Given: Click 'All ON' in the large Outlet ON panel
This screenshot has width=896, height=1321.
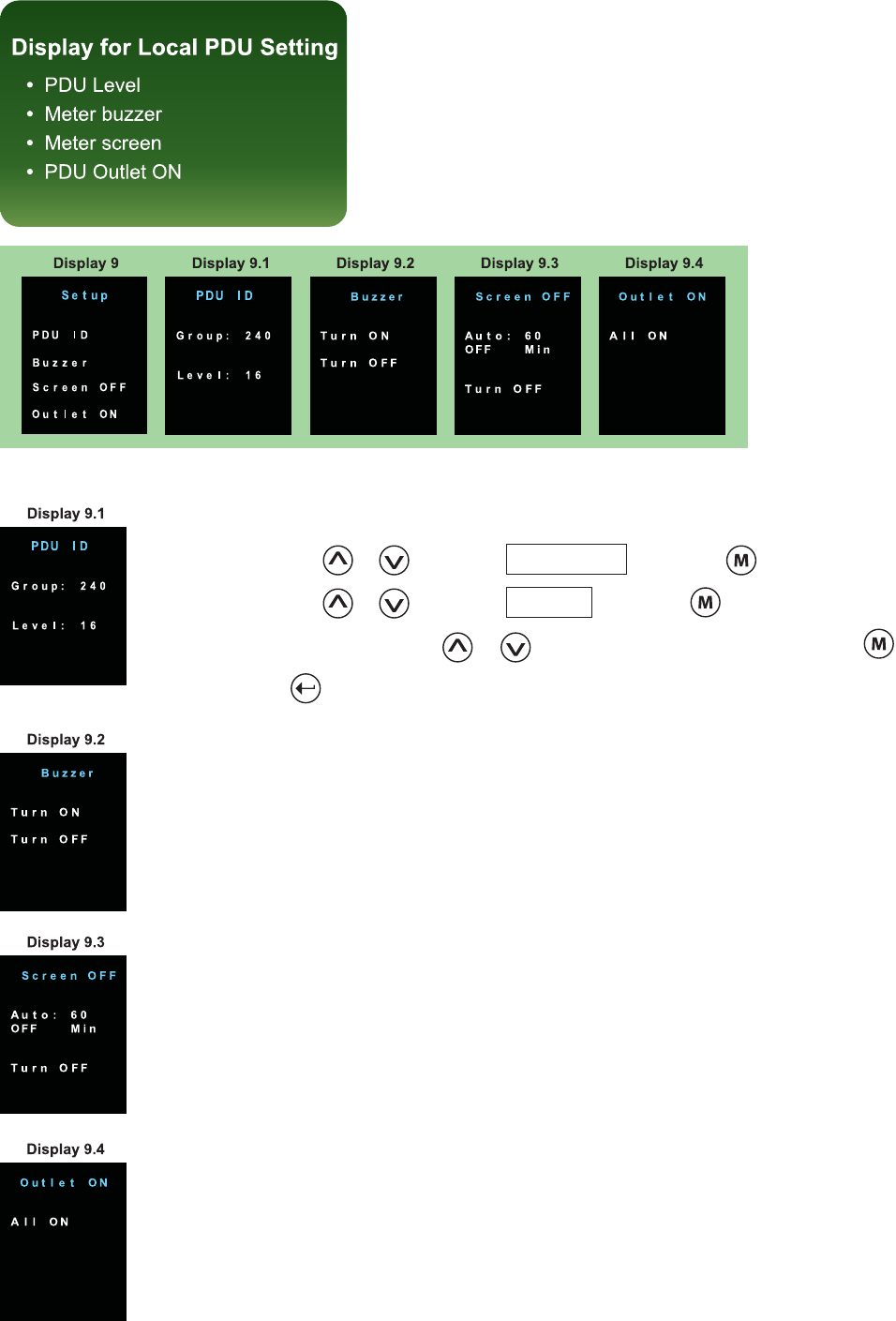Looking at the screenshot, I should pyautogui.click(x=40, y=1223).
